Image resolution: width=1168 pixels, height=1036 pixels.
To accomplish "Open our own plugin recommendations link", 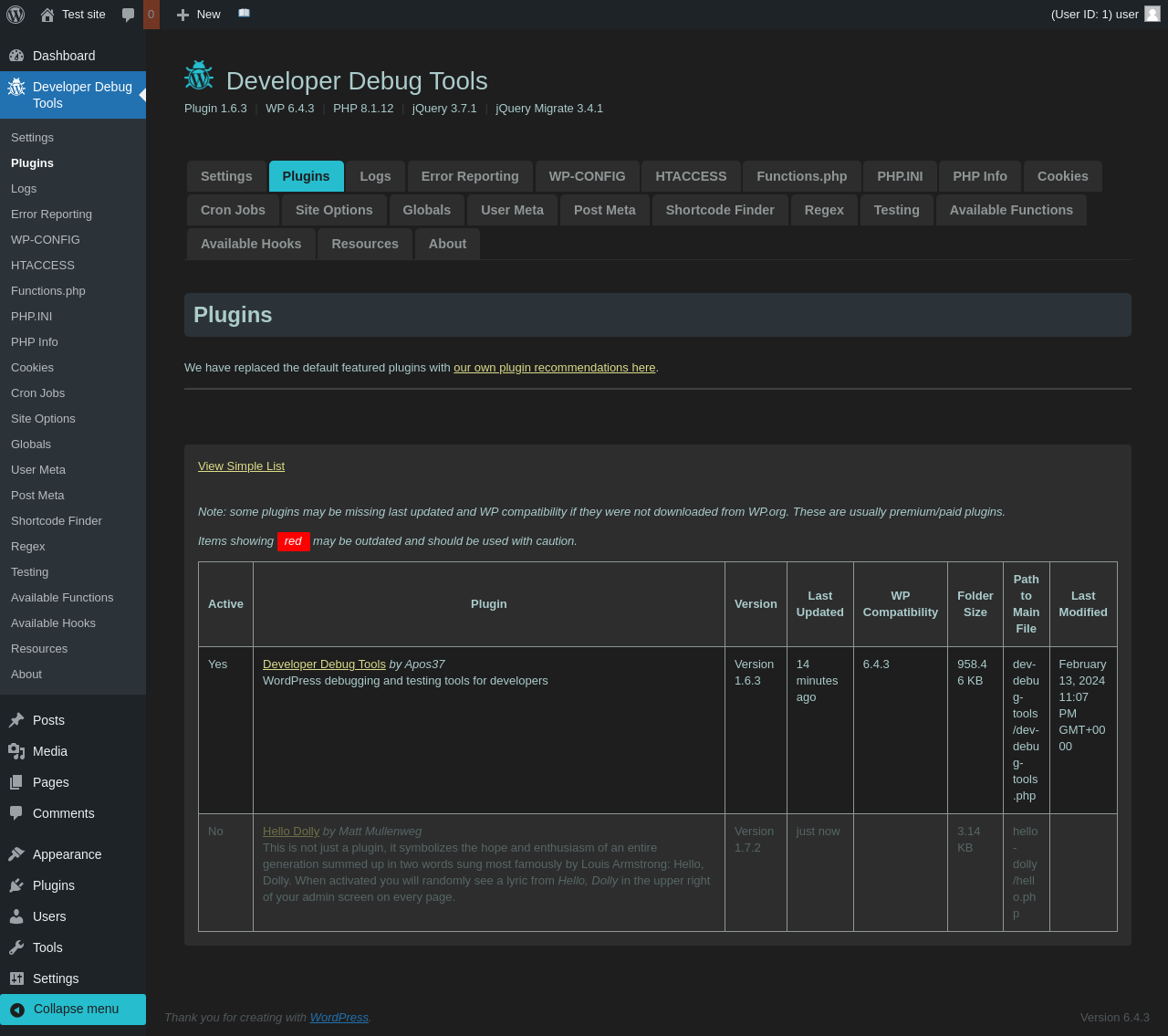I will 554,368.
